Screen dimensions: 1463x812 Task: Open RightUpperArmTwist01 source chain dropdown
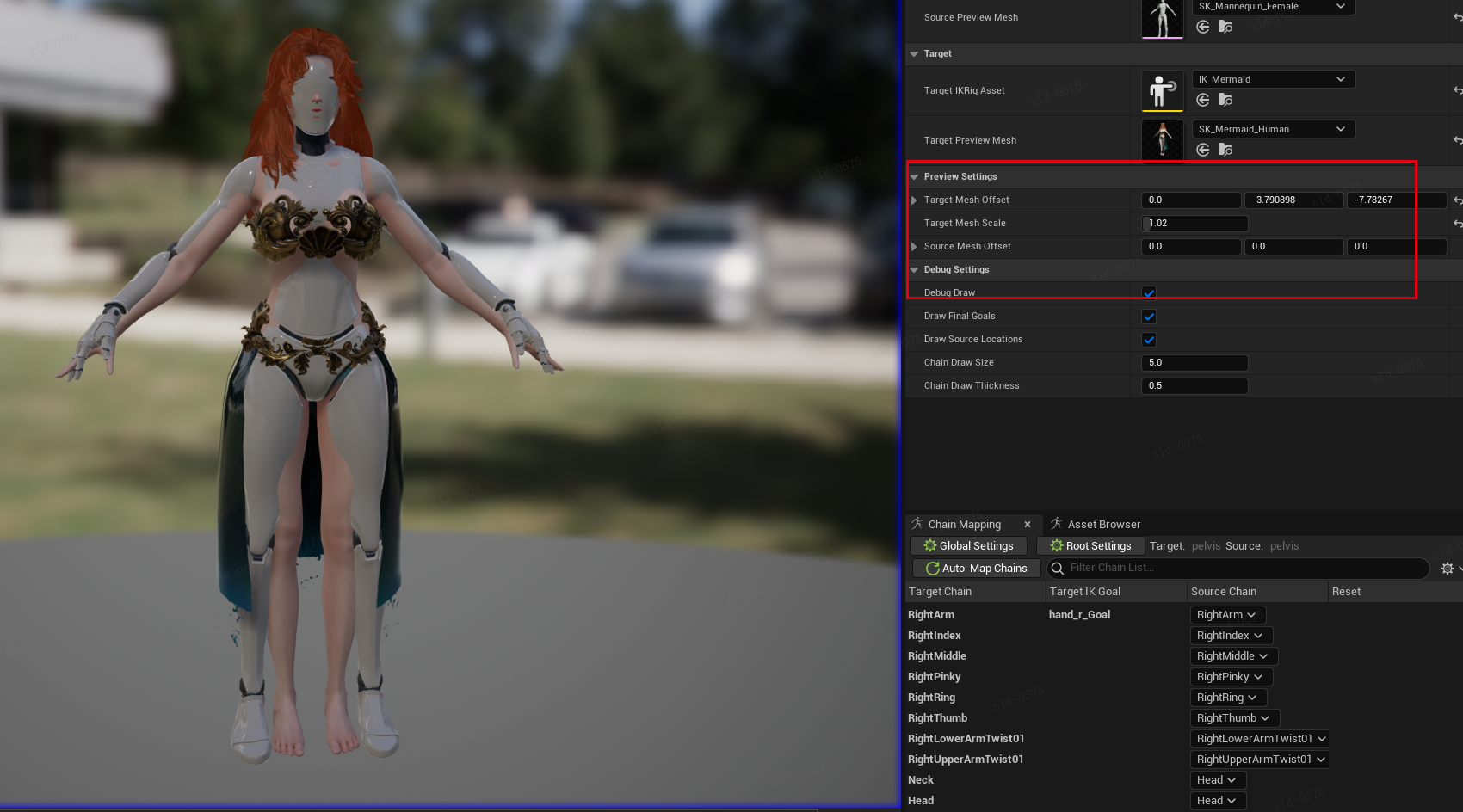coord(1260,760)
